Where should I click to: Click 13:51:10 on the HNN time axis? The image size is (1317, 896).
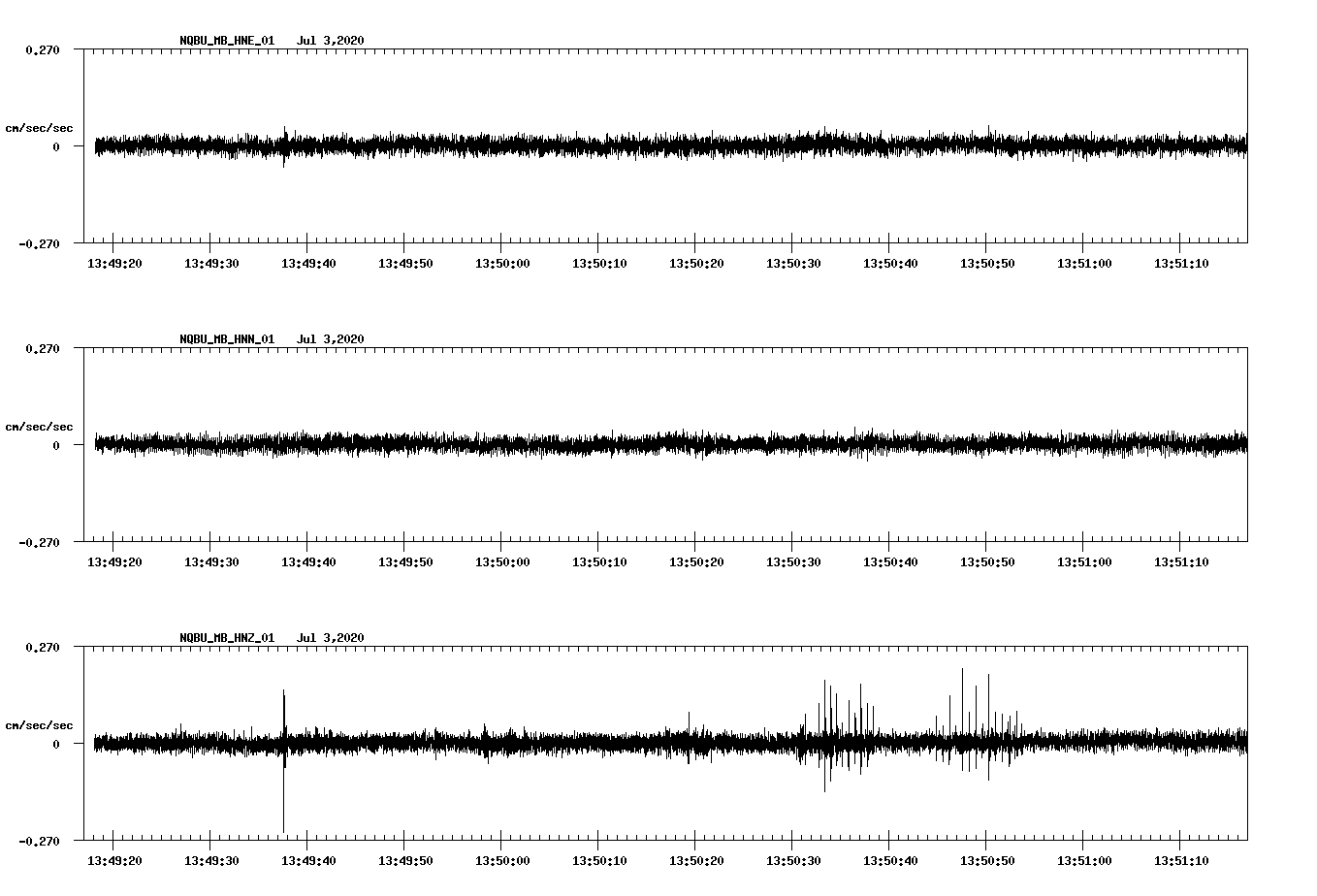tap(1181, 562)
